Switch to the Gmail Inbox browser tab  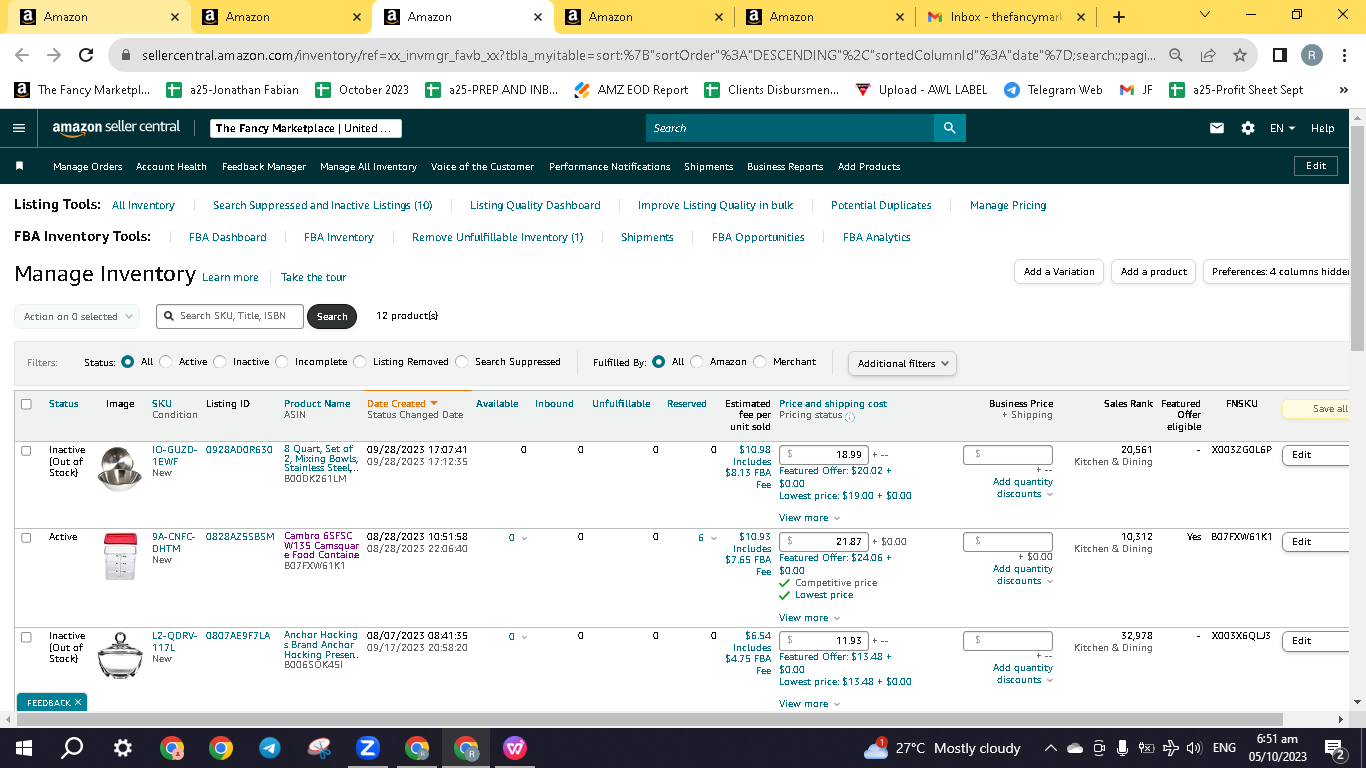1005,17
